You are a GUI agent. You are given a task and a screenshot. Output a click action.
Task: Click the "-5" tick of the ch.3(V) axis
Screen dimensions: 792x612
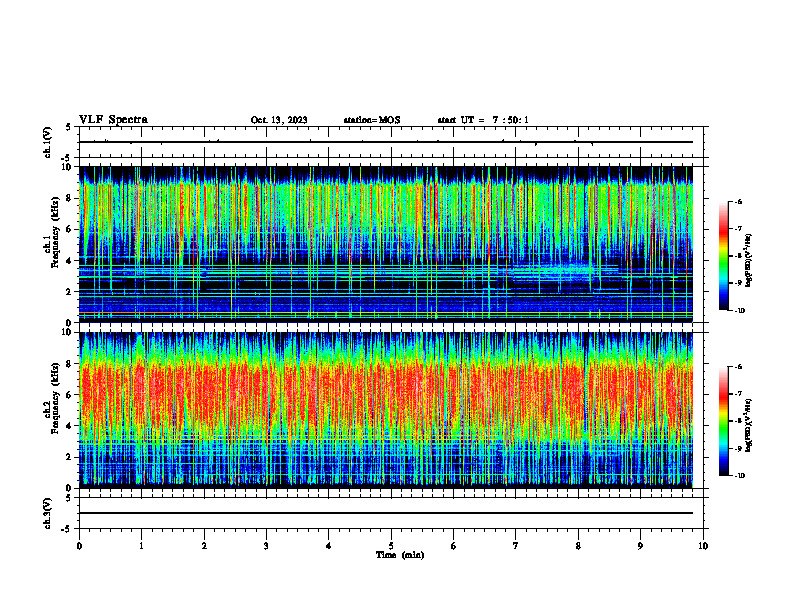pos(67,529)
